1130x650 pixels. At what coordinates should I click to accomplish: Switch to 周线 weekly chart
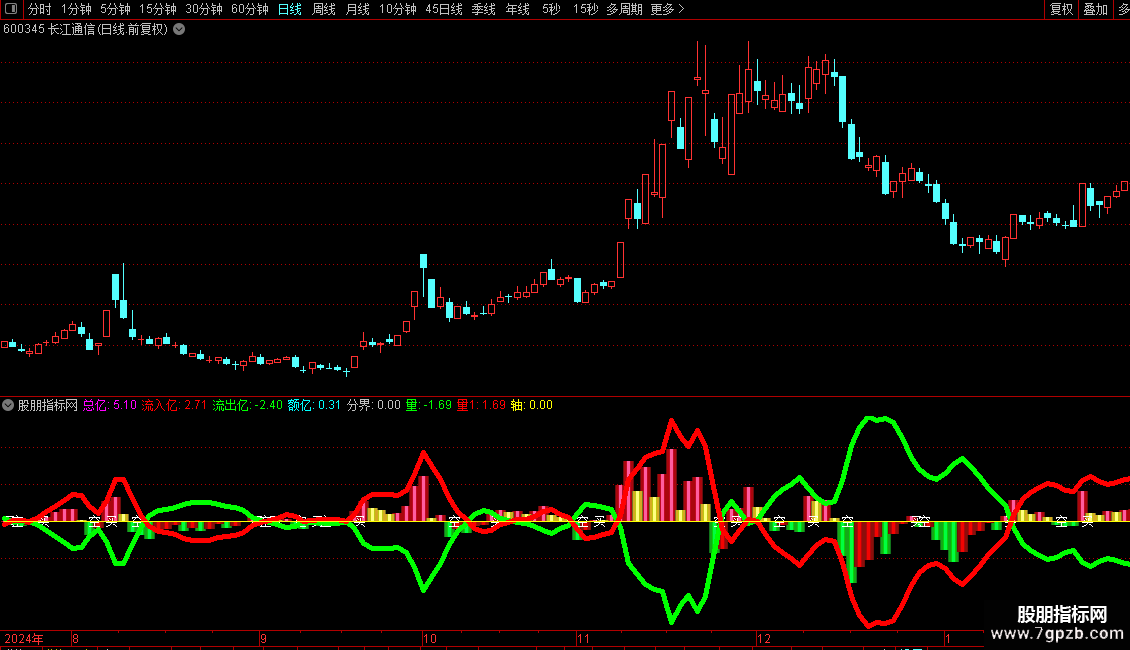point(324,9)
